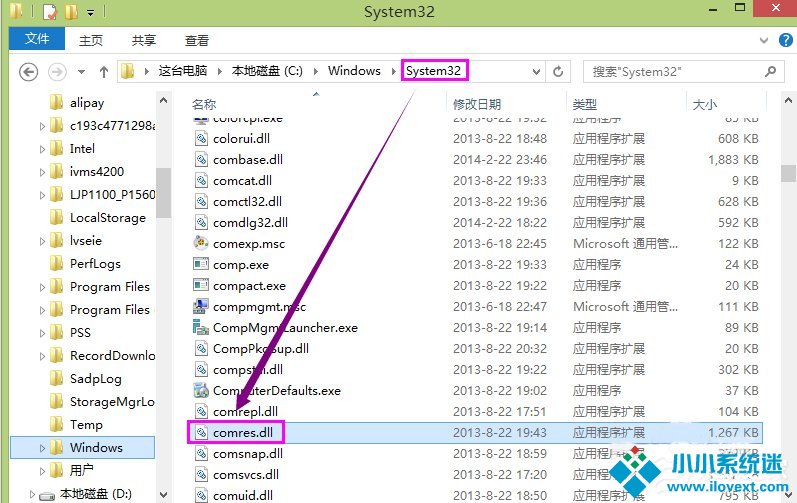
Task: Select the RecordDownlo folder in tree
Action: click(112, 356)
